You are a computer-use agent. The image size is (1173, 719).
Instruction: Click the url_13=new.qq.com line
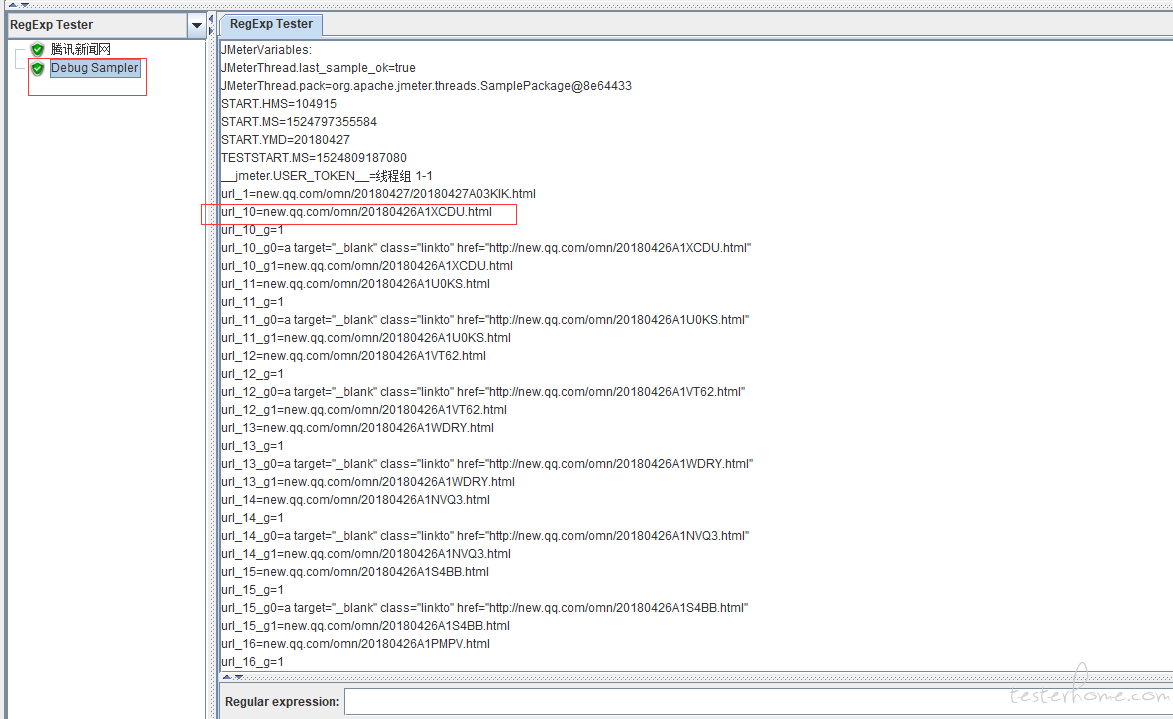357,427
